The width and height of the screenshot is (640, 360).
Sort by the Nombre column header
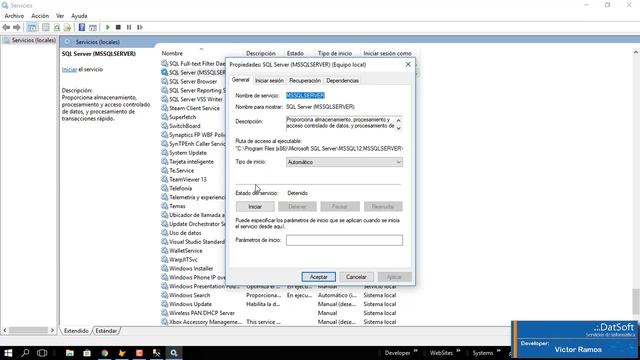pos(172,53)
